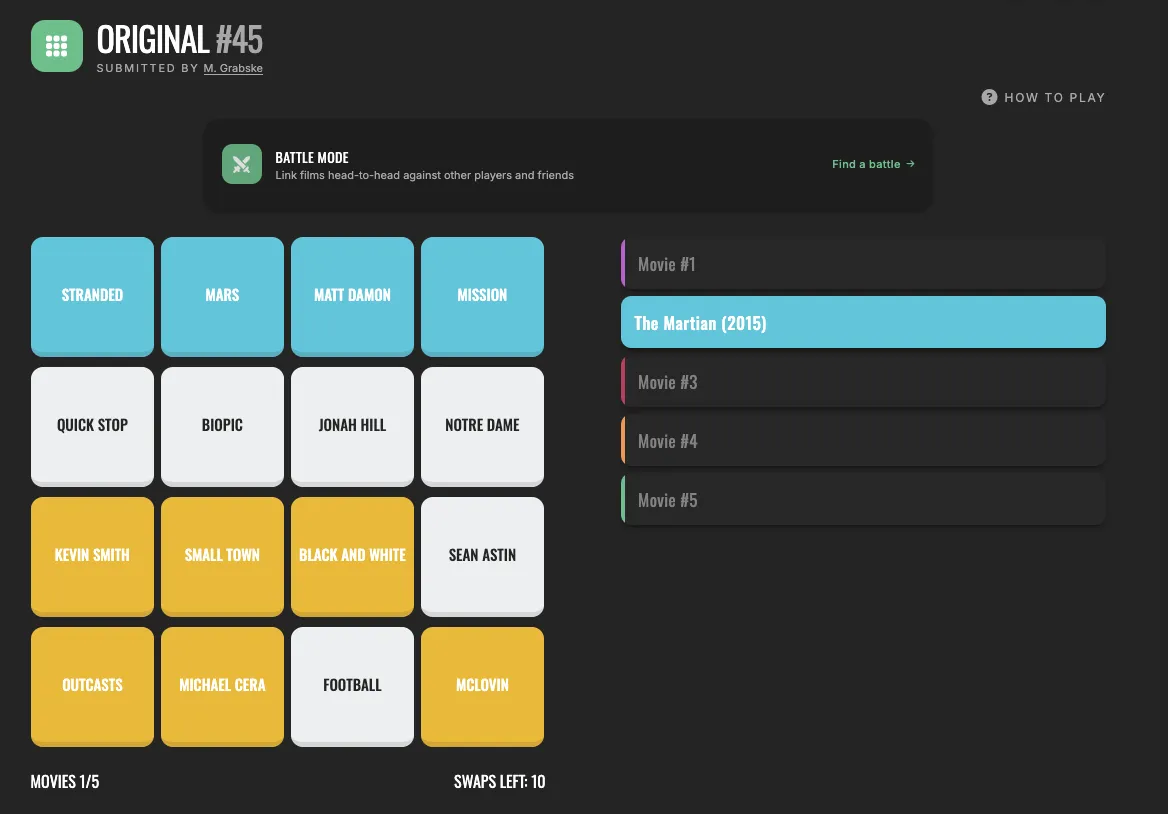Click the green grid logo icon

(57, 46)
